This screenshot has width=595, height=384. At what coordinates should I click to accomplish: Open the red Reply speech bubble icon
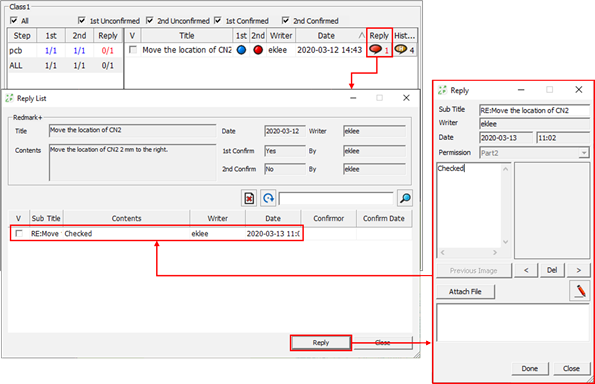pyautogui.click(x=375, y=49)
